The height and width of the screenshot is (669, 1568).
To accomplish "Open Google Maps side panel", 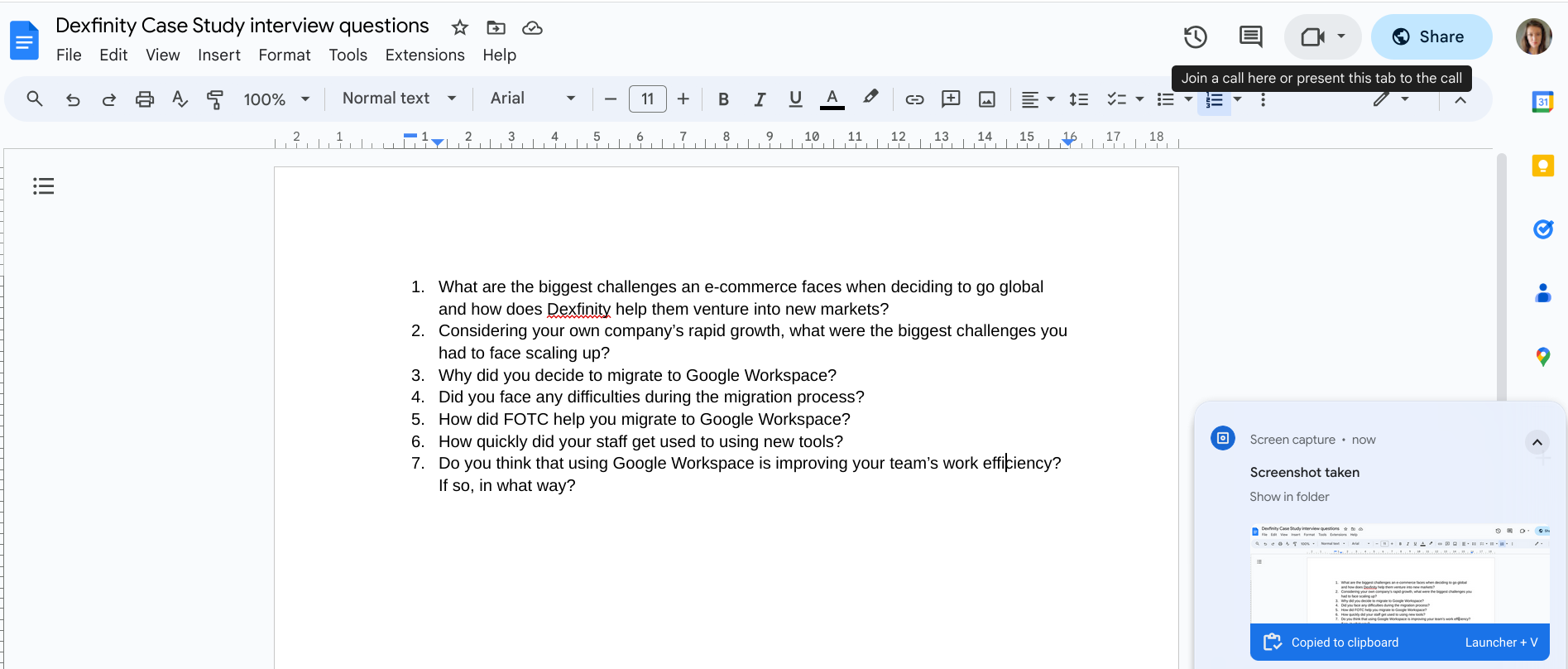I will 1542,357.
